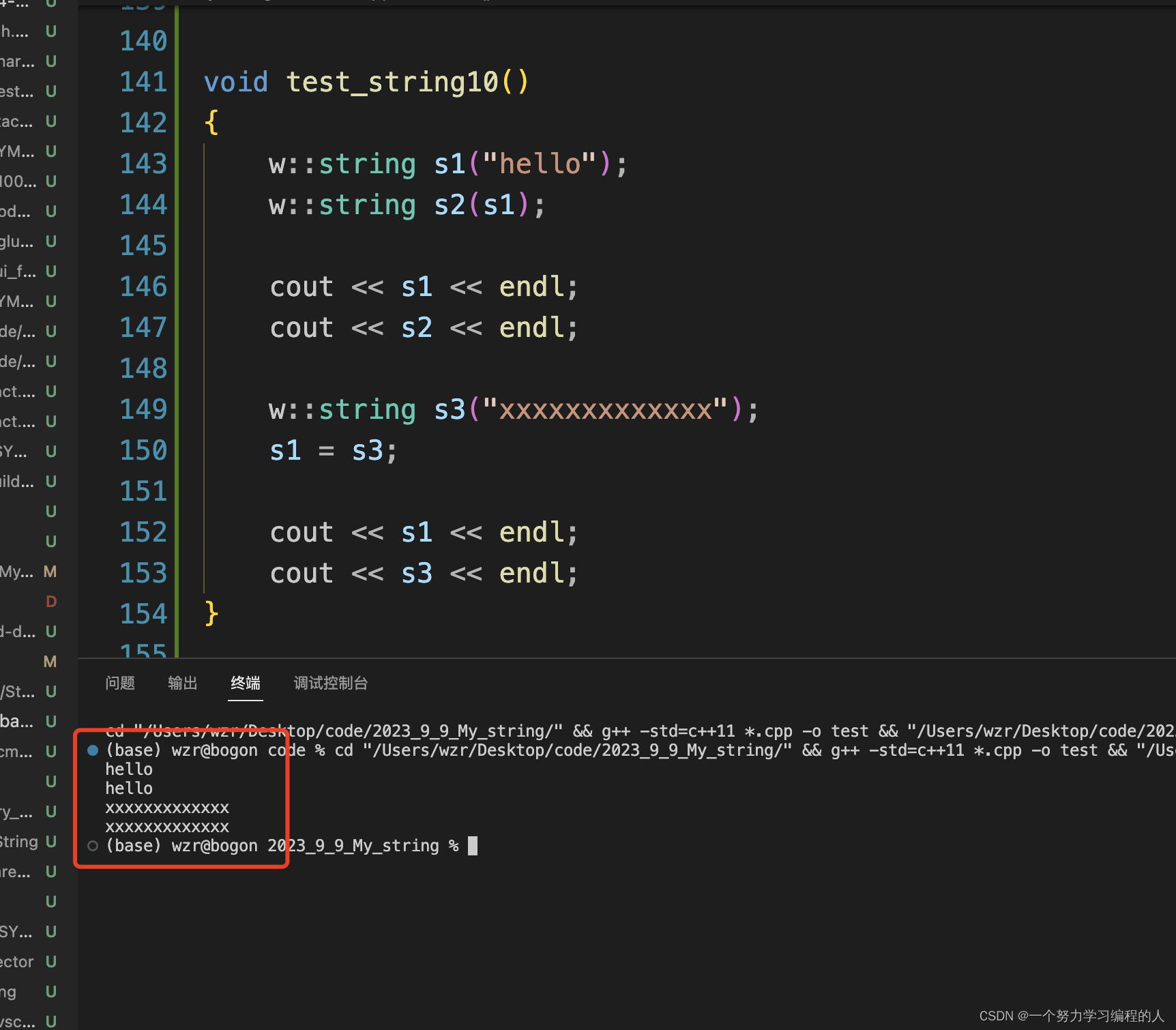Click line number 150 in the gutter
Viewport: 1176px width, 1030px height.
pos(143,450)
